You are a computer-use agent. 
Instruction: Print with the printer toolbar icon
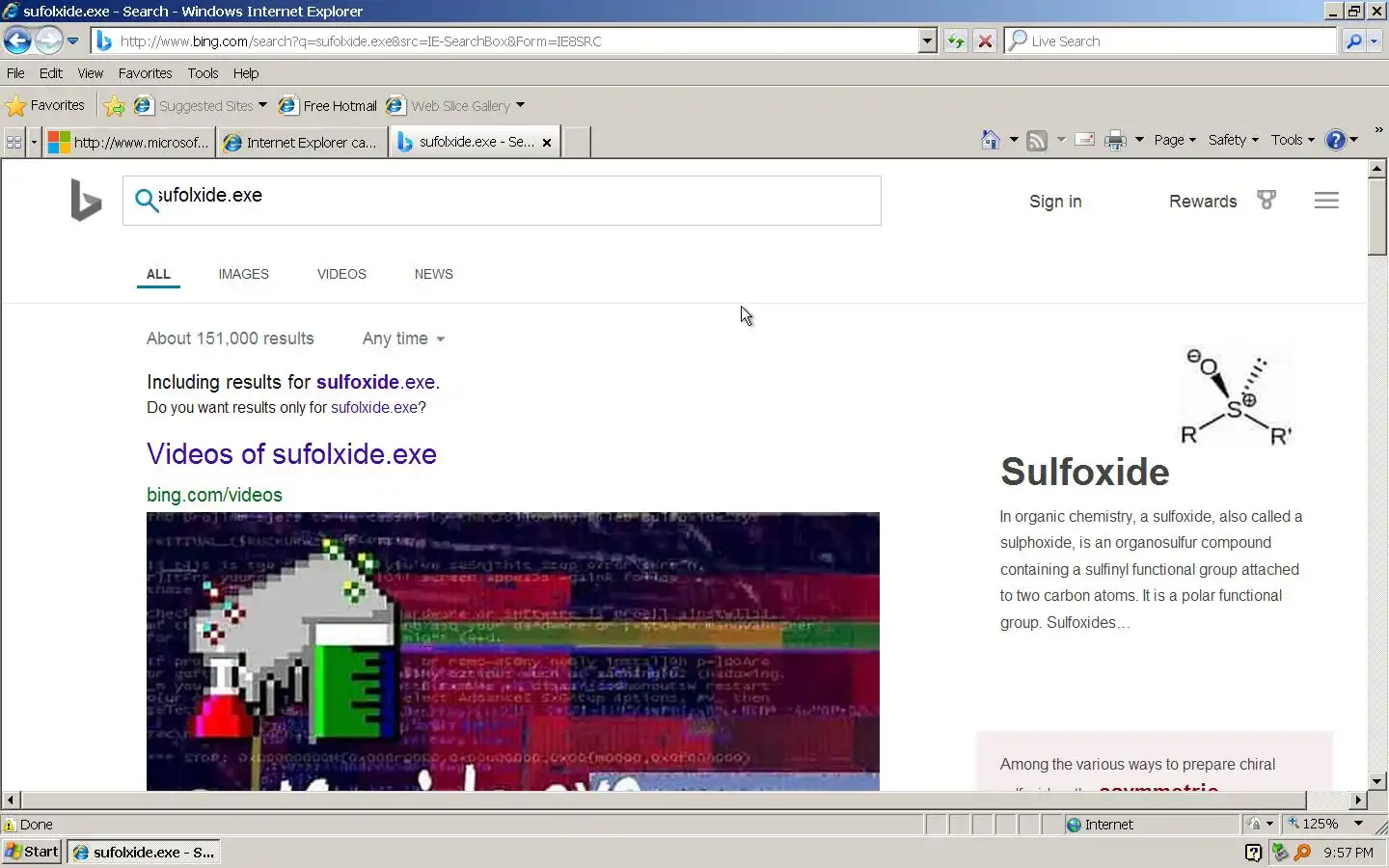(x=1116, y=141)
